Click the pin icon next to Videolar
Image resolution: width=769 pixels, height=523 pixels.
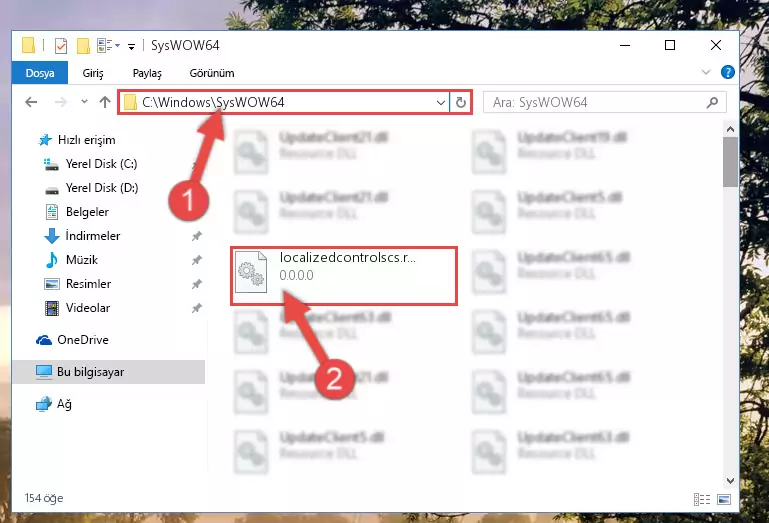click(196, 308)
